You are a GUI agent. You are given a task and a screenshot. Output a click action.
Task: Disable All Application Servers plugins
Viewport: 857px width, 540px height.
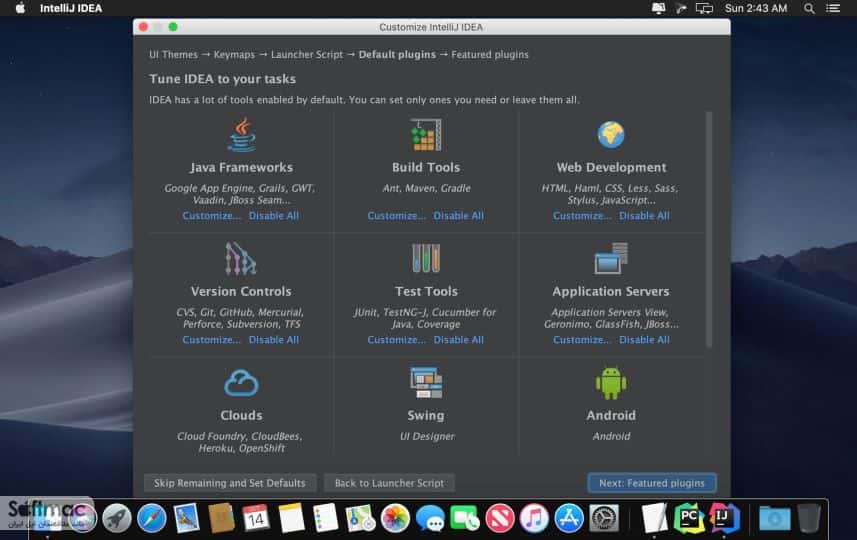644,339
